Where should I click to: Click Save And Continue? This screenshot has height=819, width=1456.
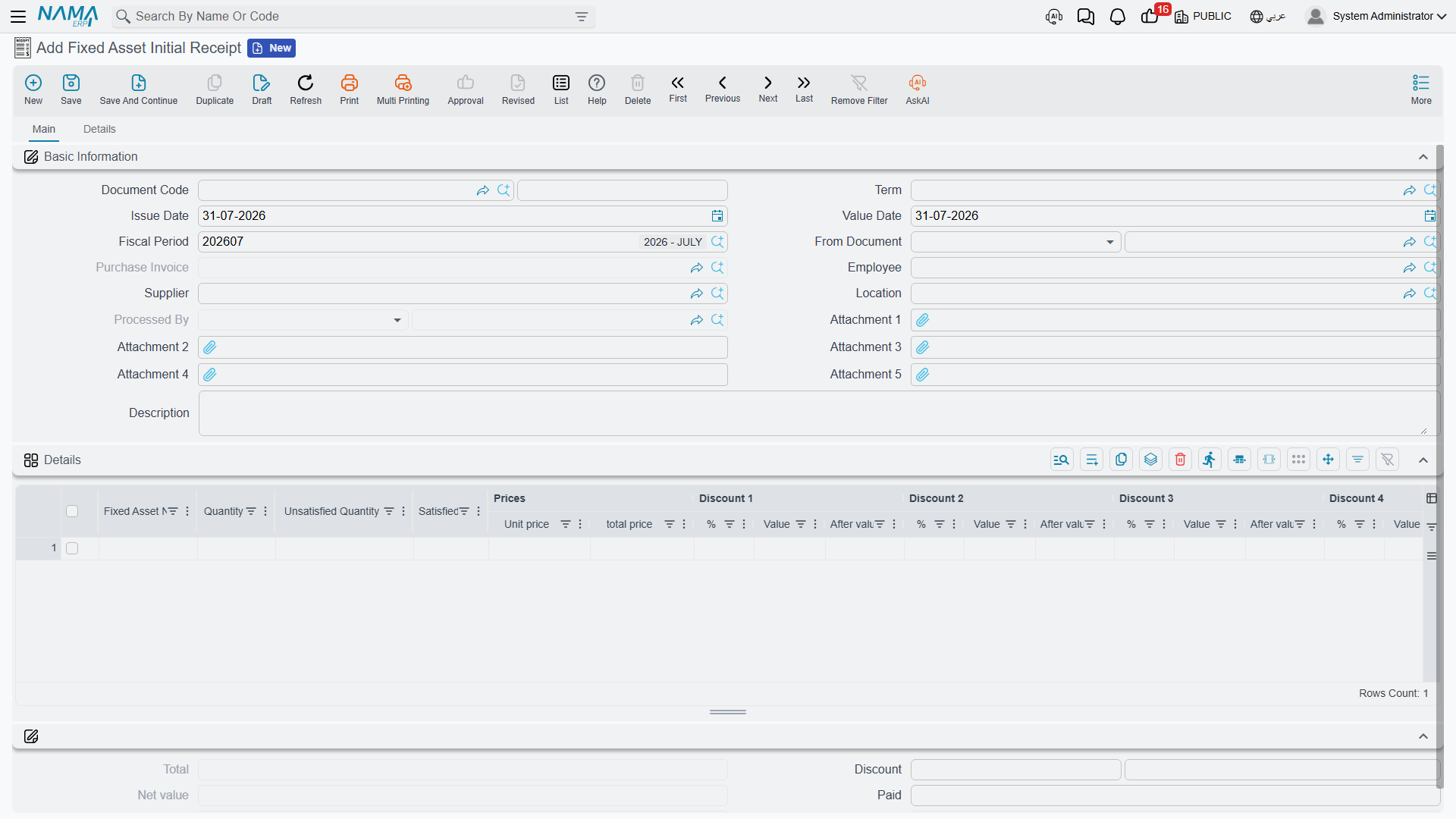click(139, 89)
